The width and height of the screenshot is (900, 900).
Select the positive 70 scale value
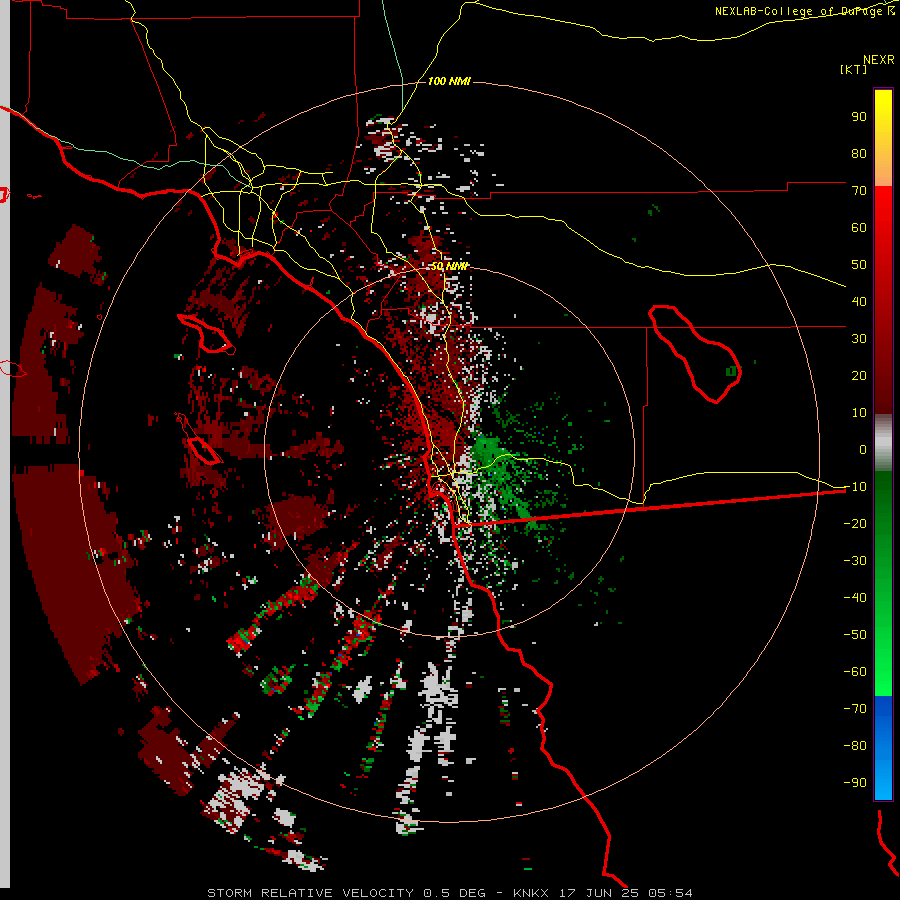(859, 191)
